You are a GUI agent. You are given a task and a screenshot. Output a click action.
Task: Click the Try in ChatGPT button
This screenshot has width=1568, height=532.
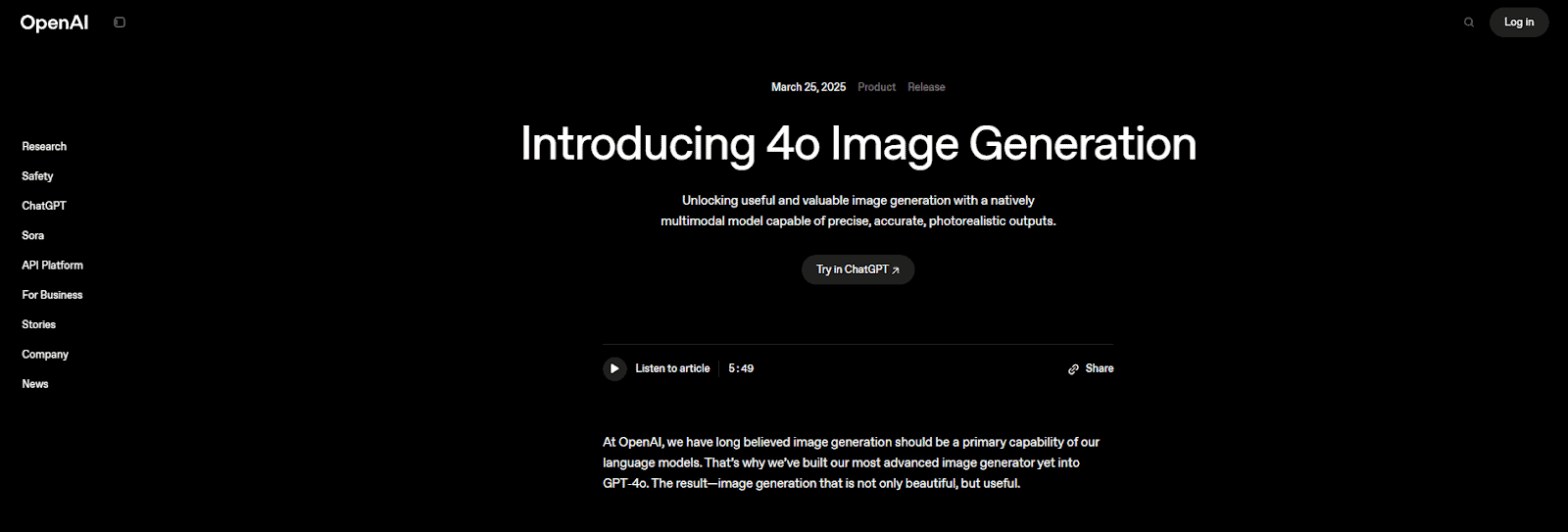coord(857,269)
